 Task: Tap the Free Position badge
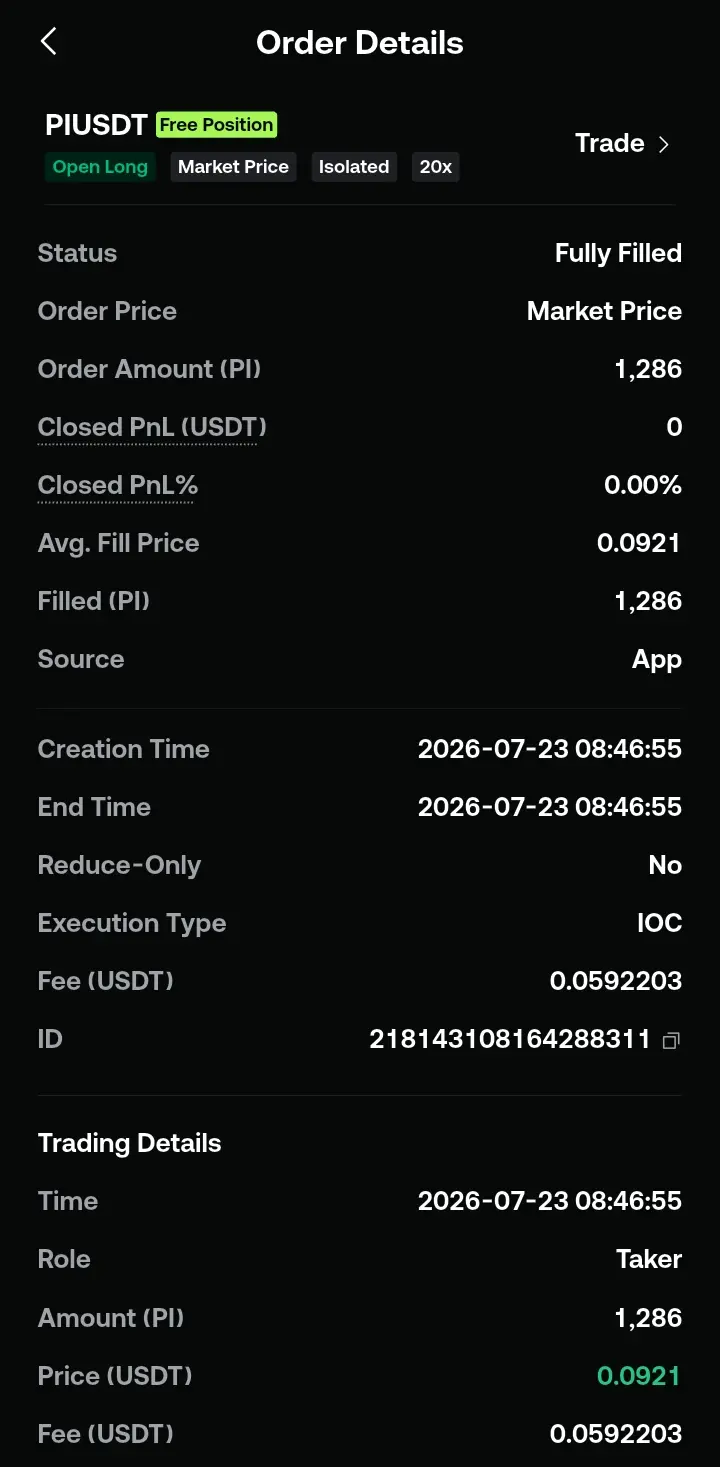point(217,125)
